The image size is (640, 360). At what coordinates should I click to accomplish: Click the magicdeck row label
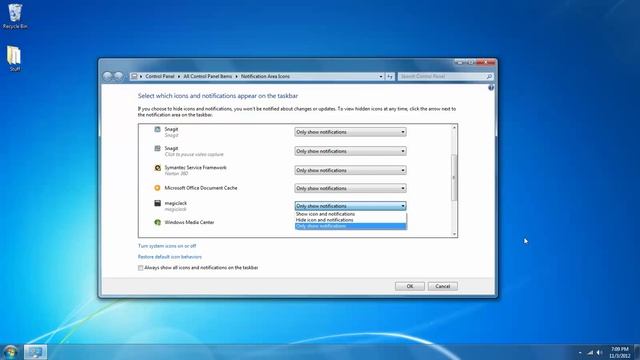point(176,203)
